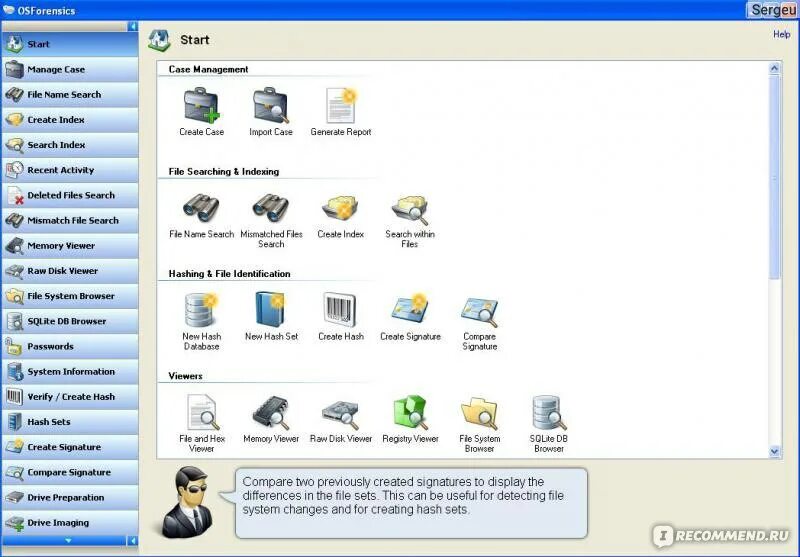Click the main panel vertical scrollbar thumb

coord(774,177)
